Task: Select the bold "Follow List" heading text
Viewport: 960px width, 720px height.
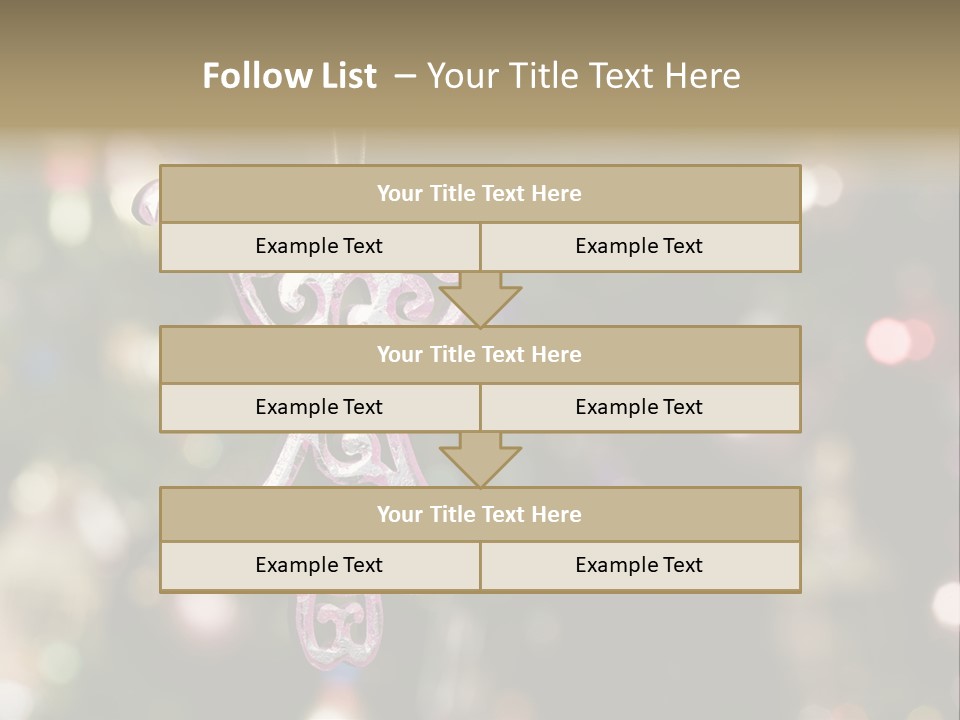Action: click(290, 76)
